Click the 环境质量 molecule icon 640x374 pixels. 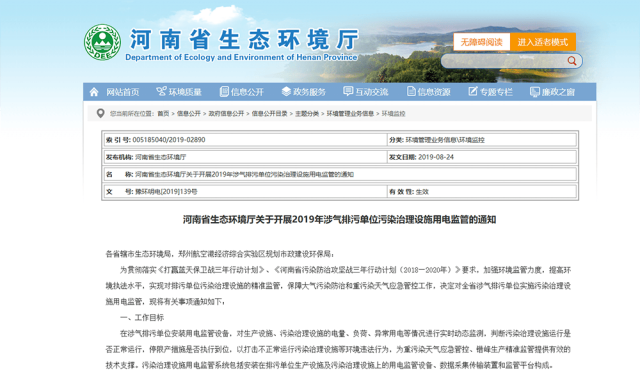161,91
